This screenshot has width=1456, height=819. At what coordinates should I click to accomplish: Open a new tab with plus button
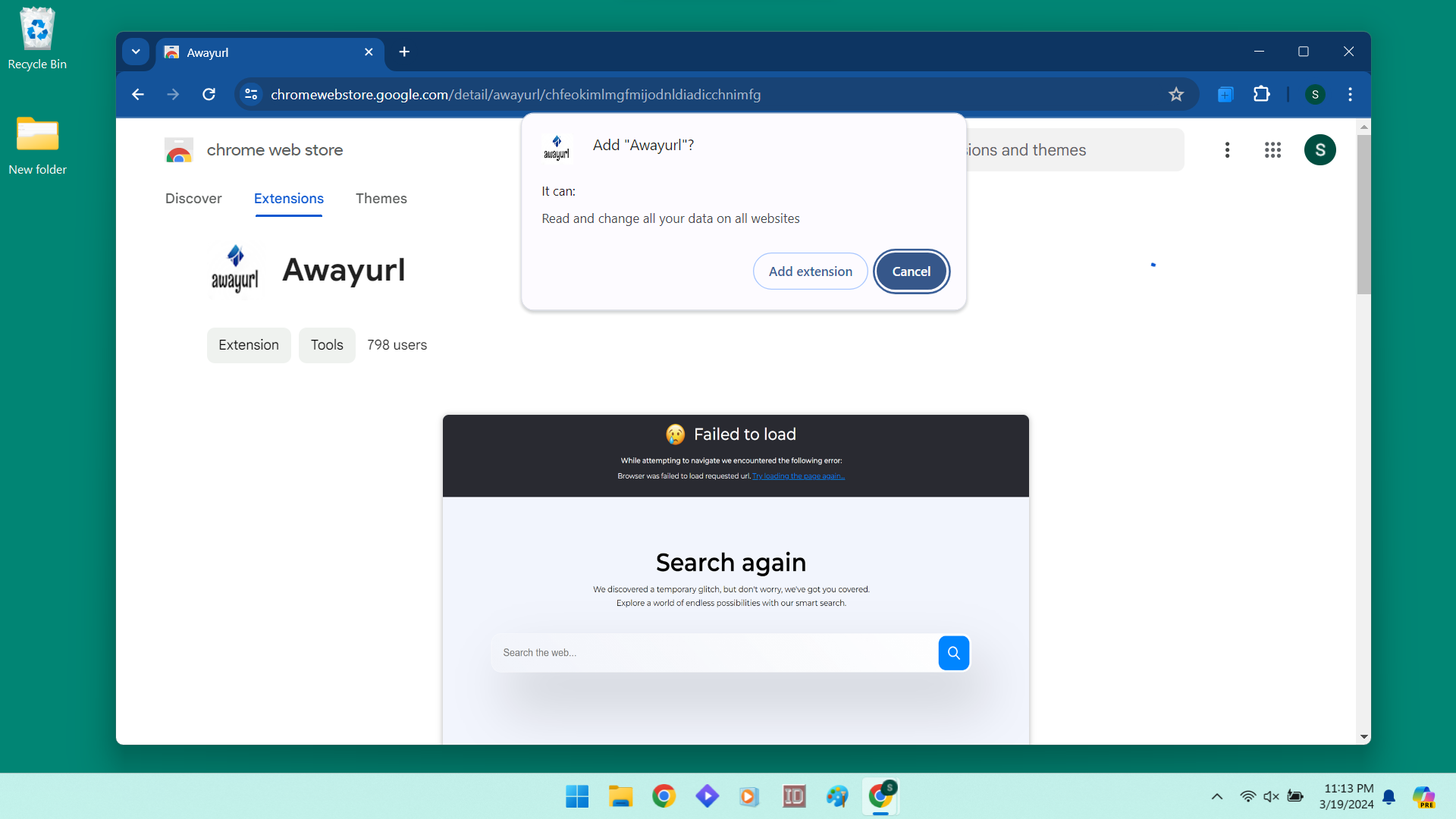404,52
